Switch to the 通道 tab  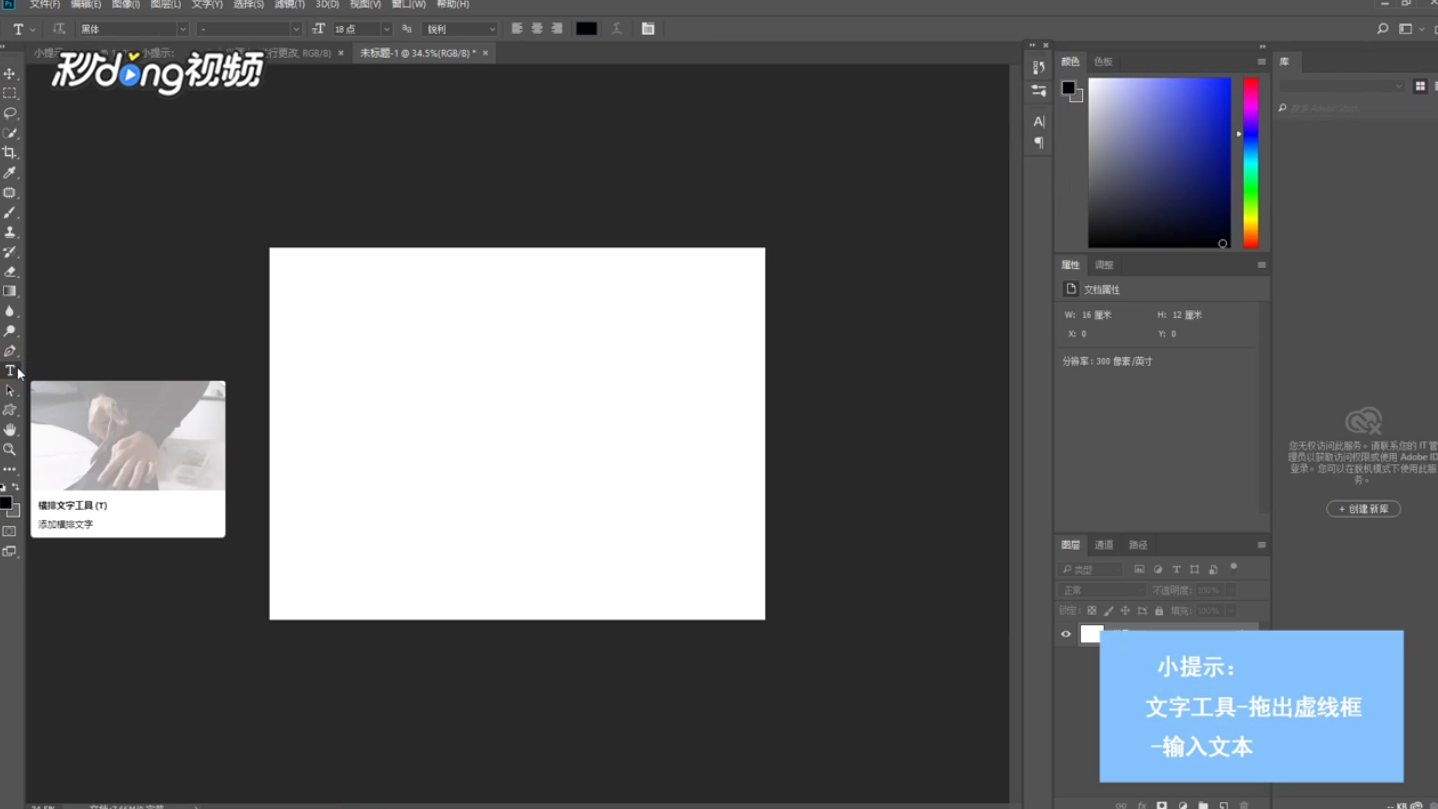(1104, 545)
